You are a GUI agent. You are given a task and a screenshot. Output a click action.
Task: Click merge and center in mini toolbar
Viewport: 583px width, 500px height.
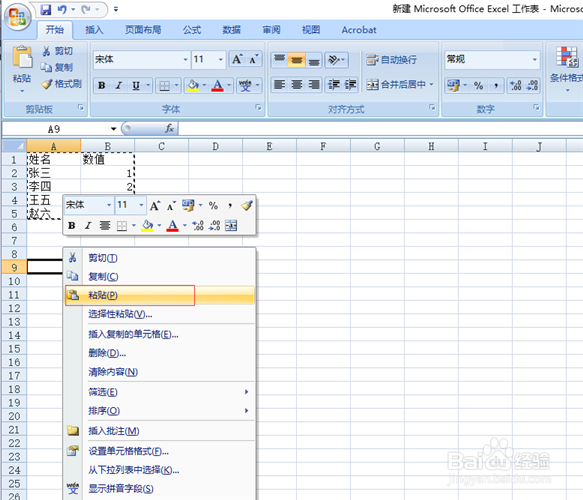[231, 225]
